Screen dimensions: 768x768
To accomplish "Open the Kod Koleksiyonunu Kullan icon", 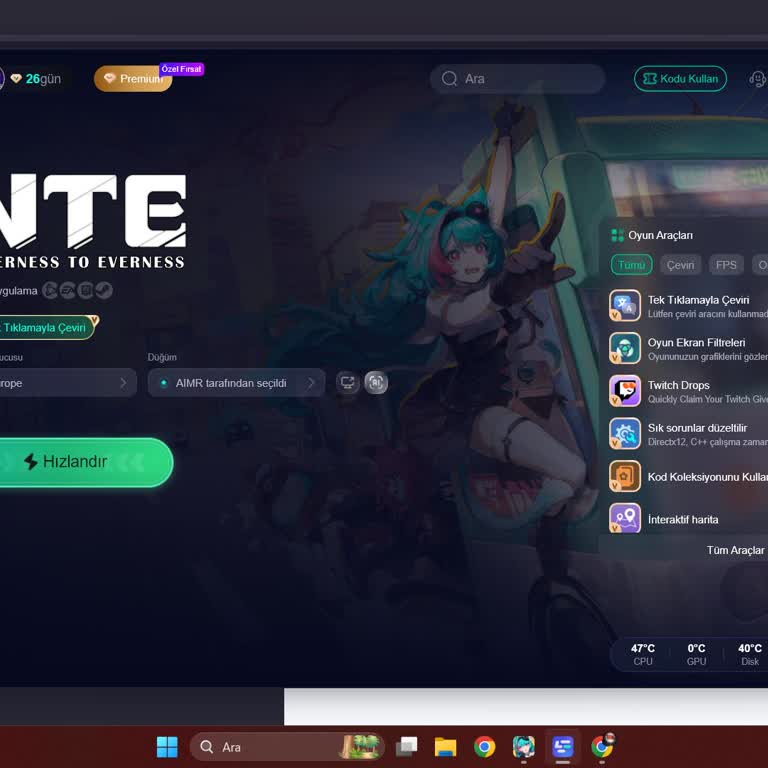I will tap(624, 476).
